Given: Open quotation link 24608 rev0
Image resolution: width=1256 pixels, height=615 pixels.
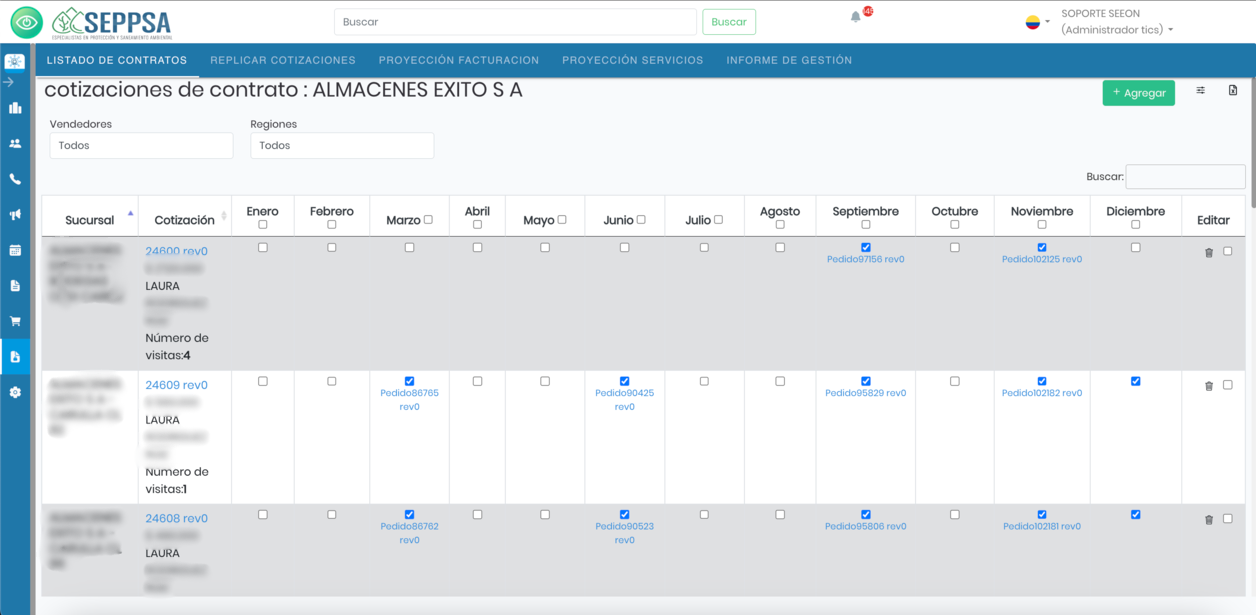Looking at the screenshot, I should click(x=177, y=519).
